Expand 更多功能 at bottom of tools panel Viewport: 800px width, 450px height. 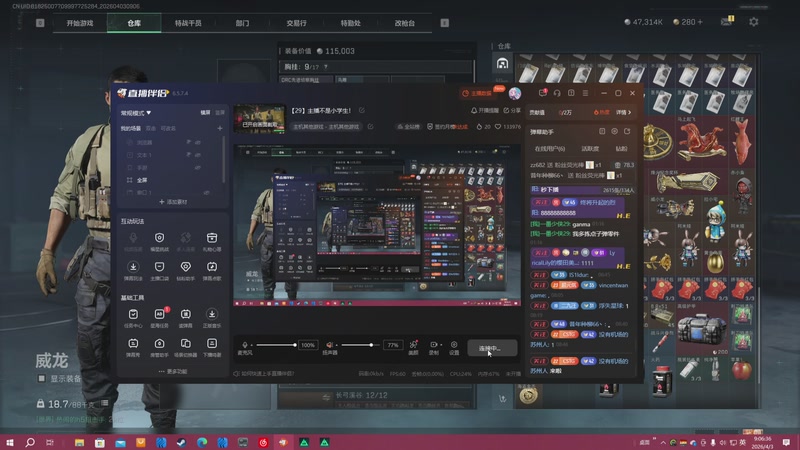172,371
